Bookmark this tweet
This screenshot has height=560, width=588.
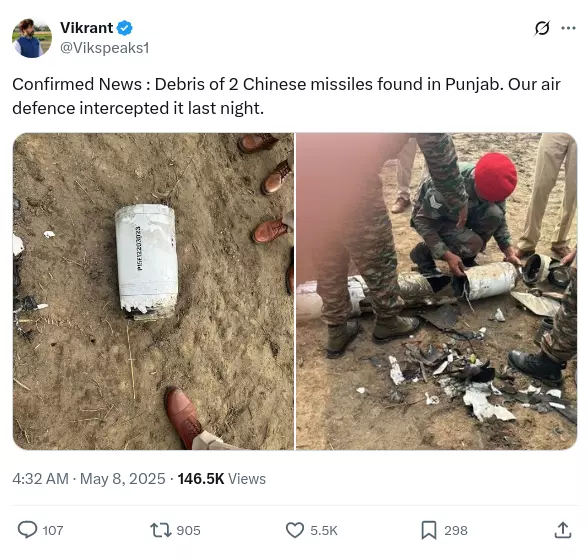(429, 530)
